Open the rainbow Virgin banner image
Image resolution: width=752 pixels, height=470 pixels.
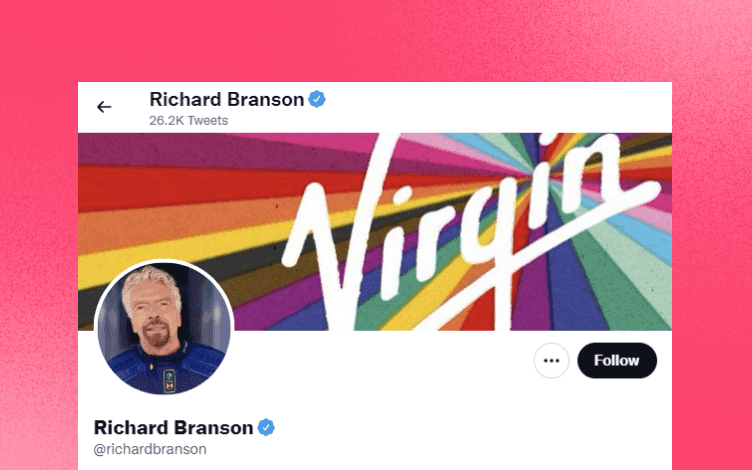375,232
